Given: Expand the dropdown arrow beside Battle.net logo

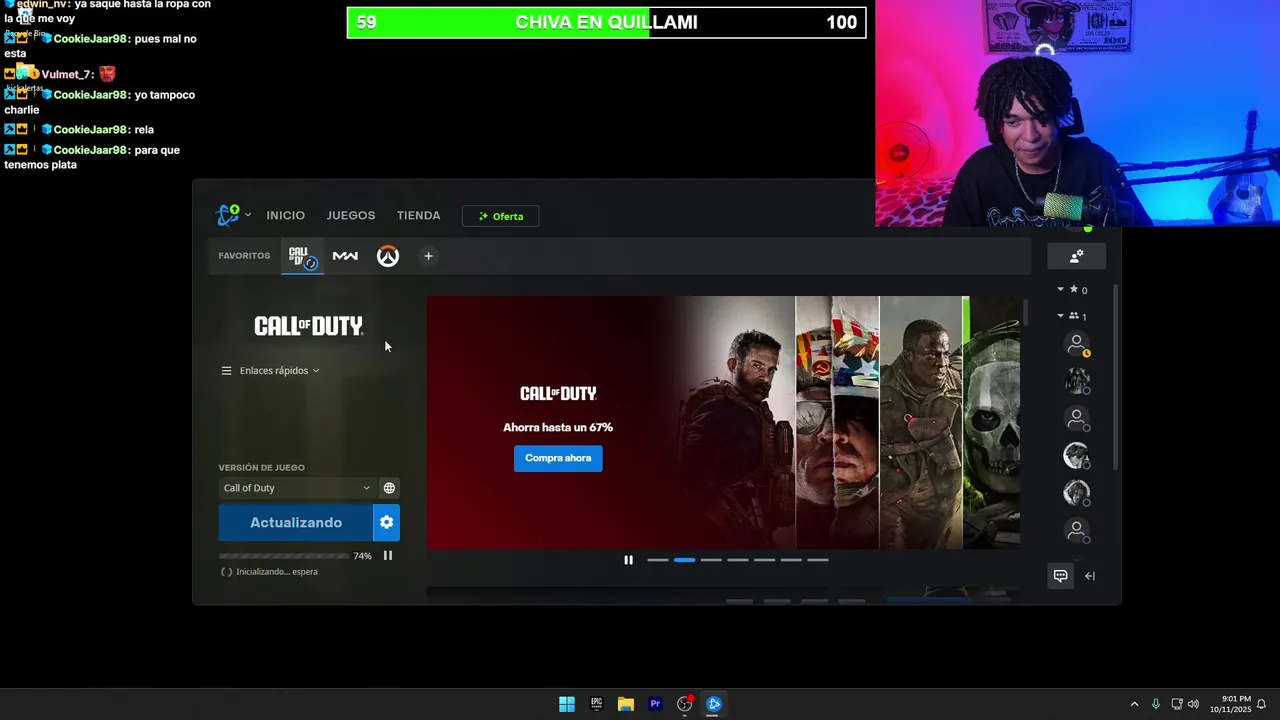Looking at the screenshot, I should click(247, 215).
